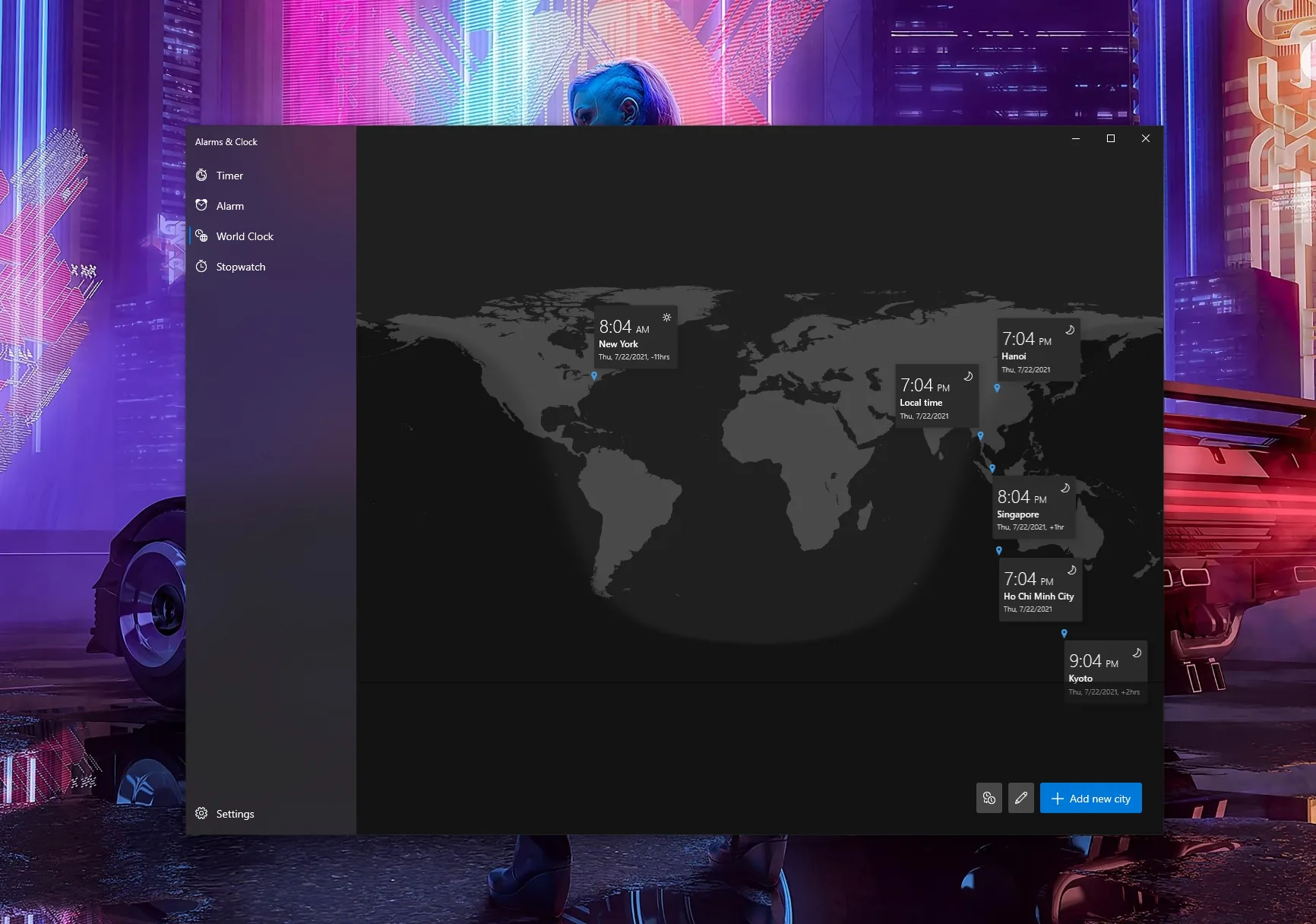The height and width of the screenshot is (924, 1316).
Task: Click the New York map pin
Action: [x=594, y=375]
